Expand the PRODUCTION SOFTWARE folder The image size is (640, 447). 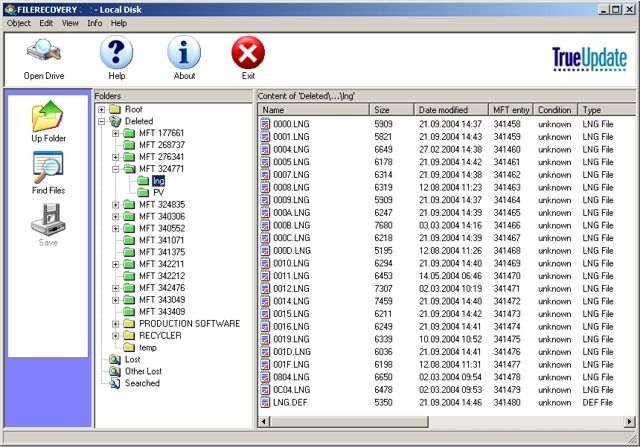click(116, 324)
